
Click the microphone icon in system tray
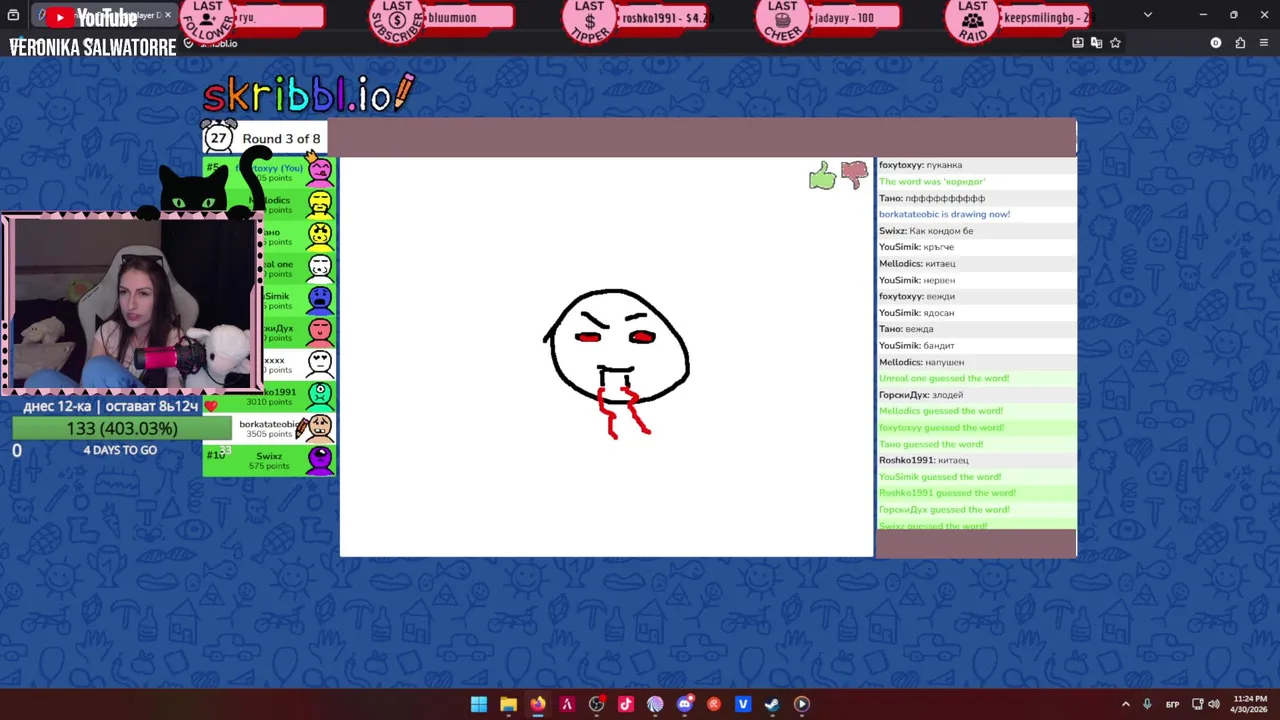1147,704
